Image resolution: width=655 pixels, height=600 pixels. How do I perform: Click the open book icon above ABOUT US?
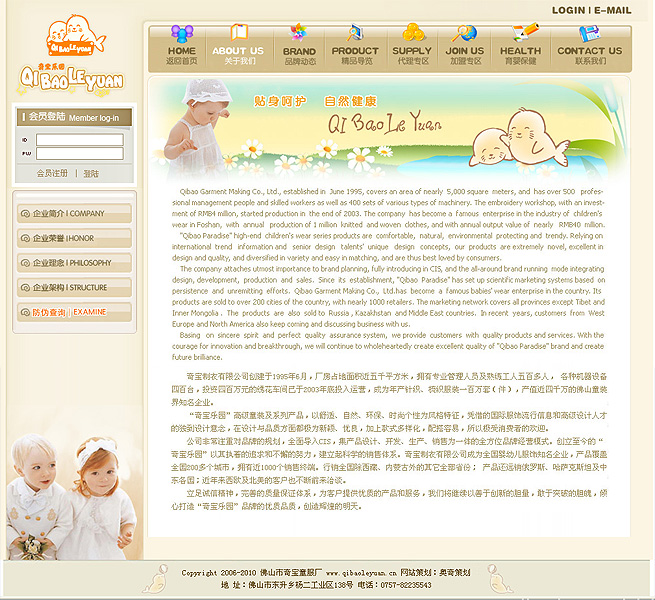239,33
